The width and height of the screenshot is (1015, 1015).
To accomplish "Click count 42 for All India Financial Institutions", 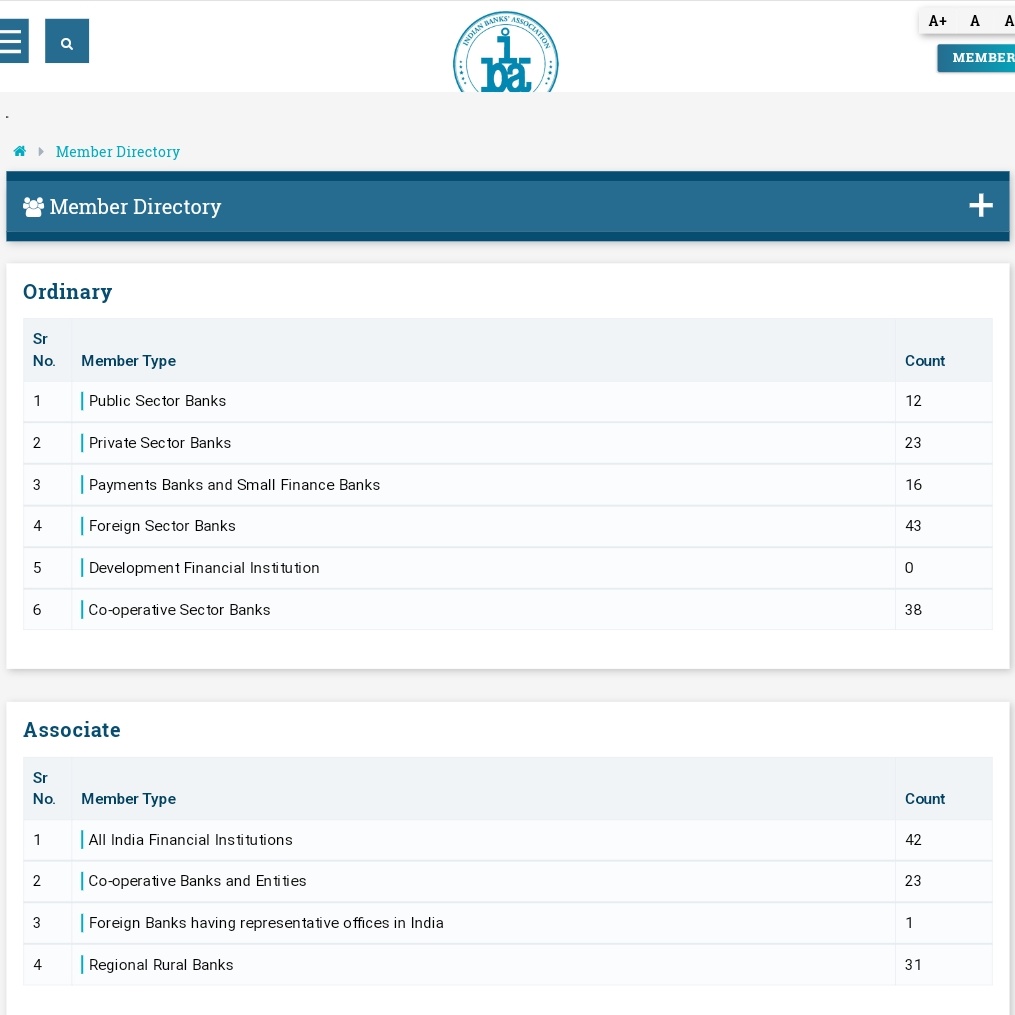I will coord(913,840).
